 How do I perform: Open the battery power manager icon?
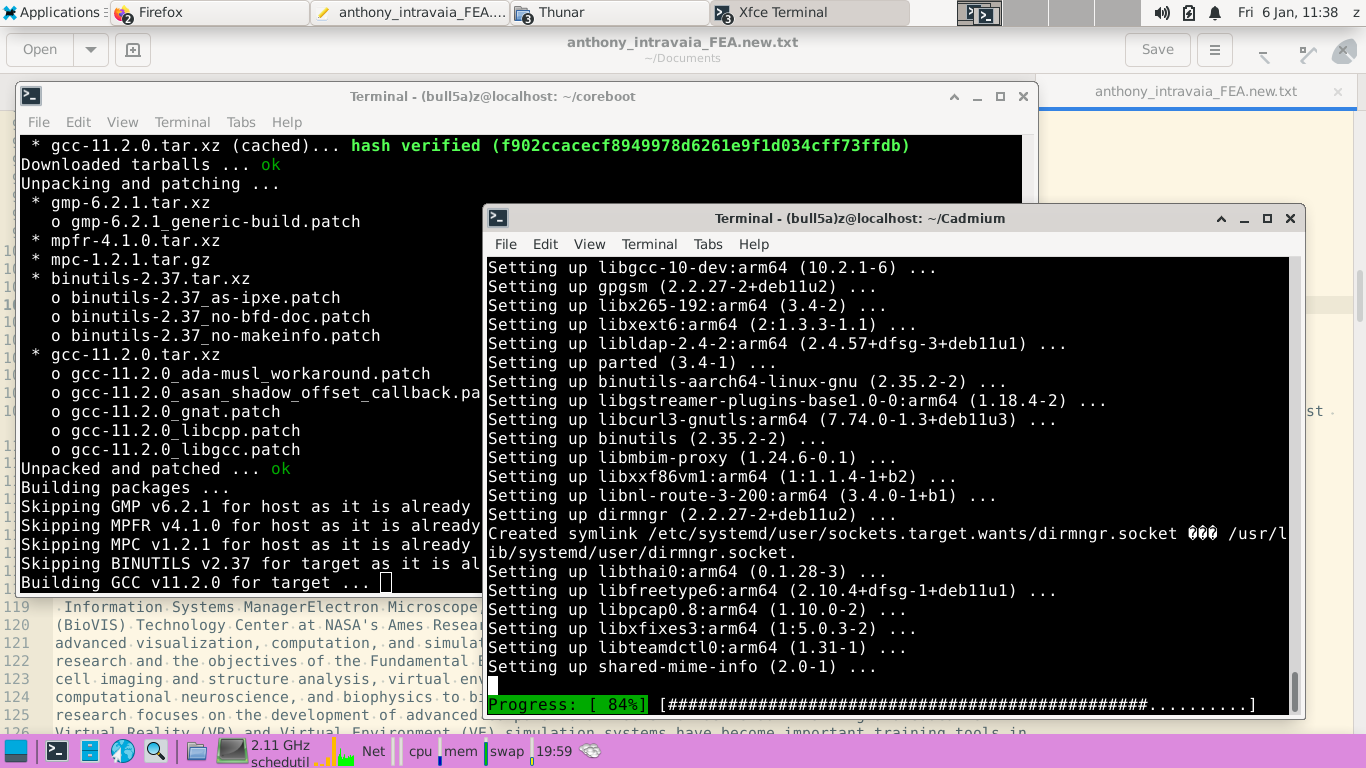1189,13
